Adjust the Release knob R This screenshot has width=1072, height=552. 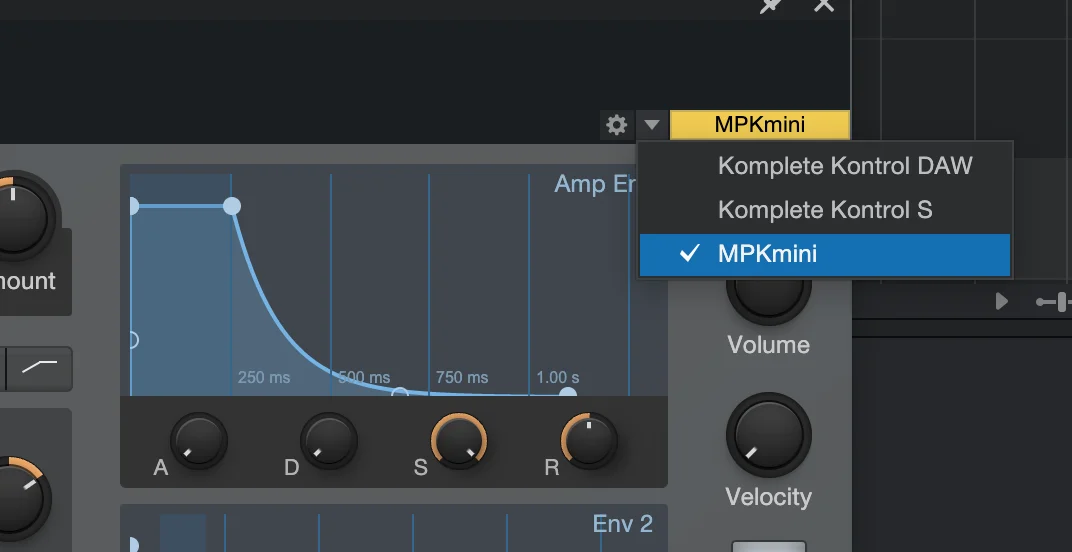coord(589,441)
